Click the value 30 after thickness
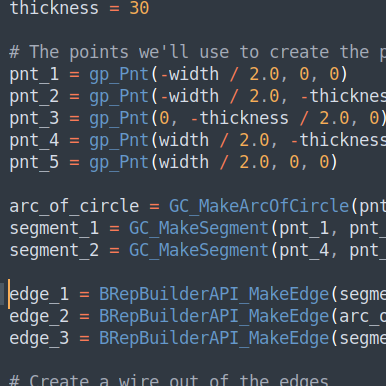The width and height of the screenshot is (386, 386). click(x=139, y=8)
